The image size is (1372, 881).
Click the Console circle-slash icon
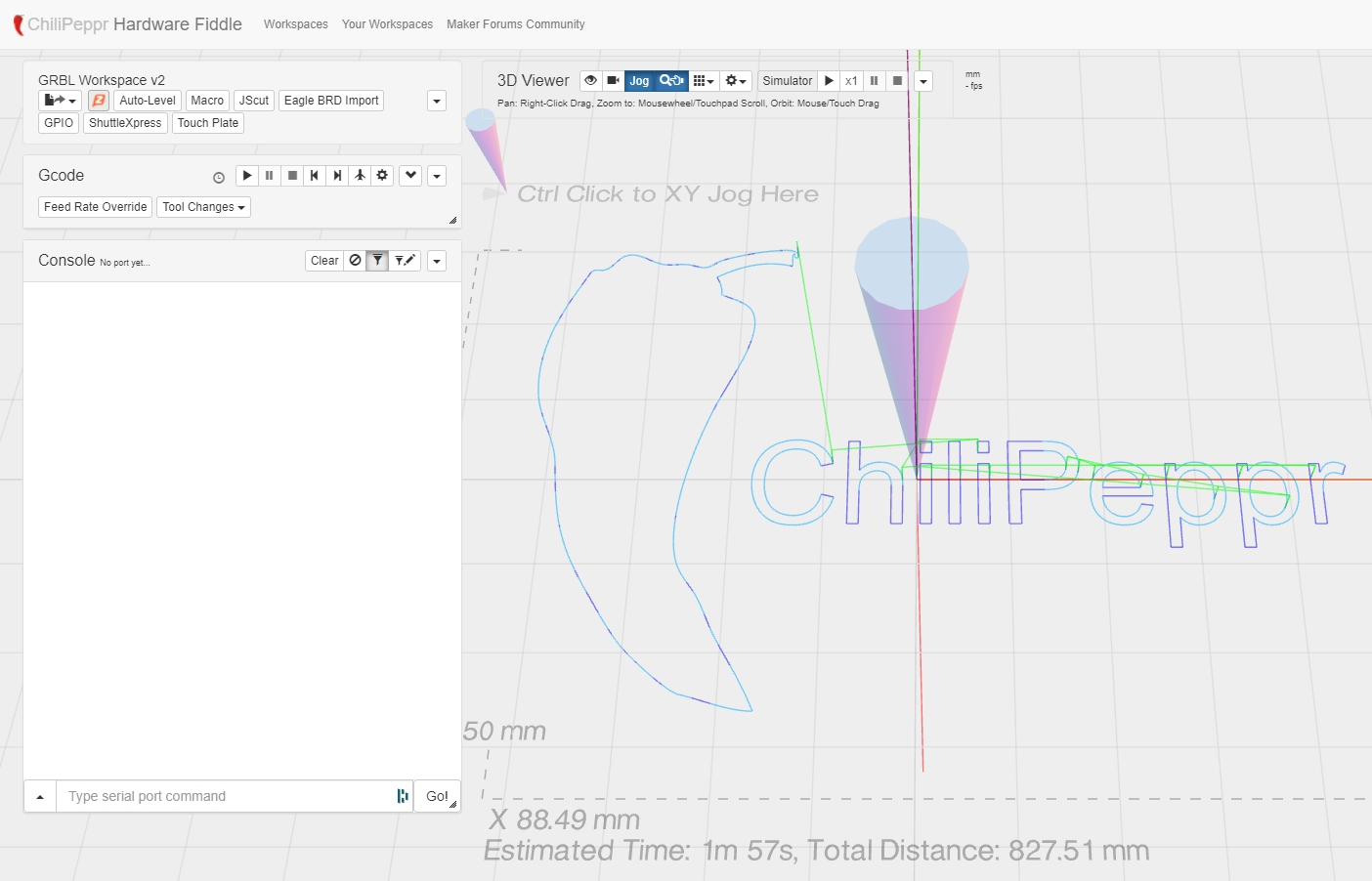pyautogui.click(x=356, y=261)
